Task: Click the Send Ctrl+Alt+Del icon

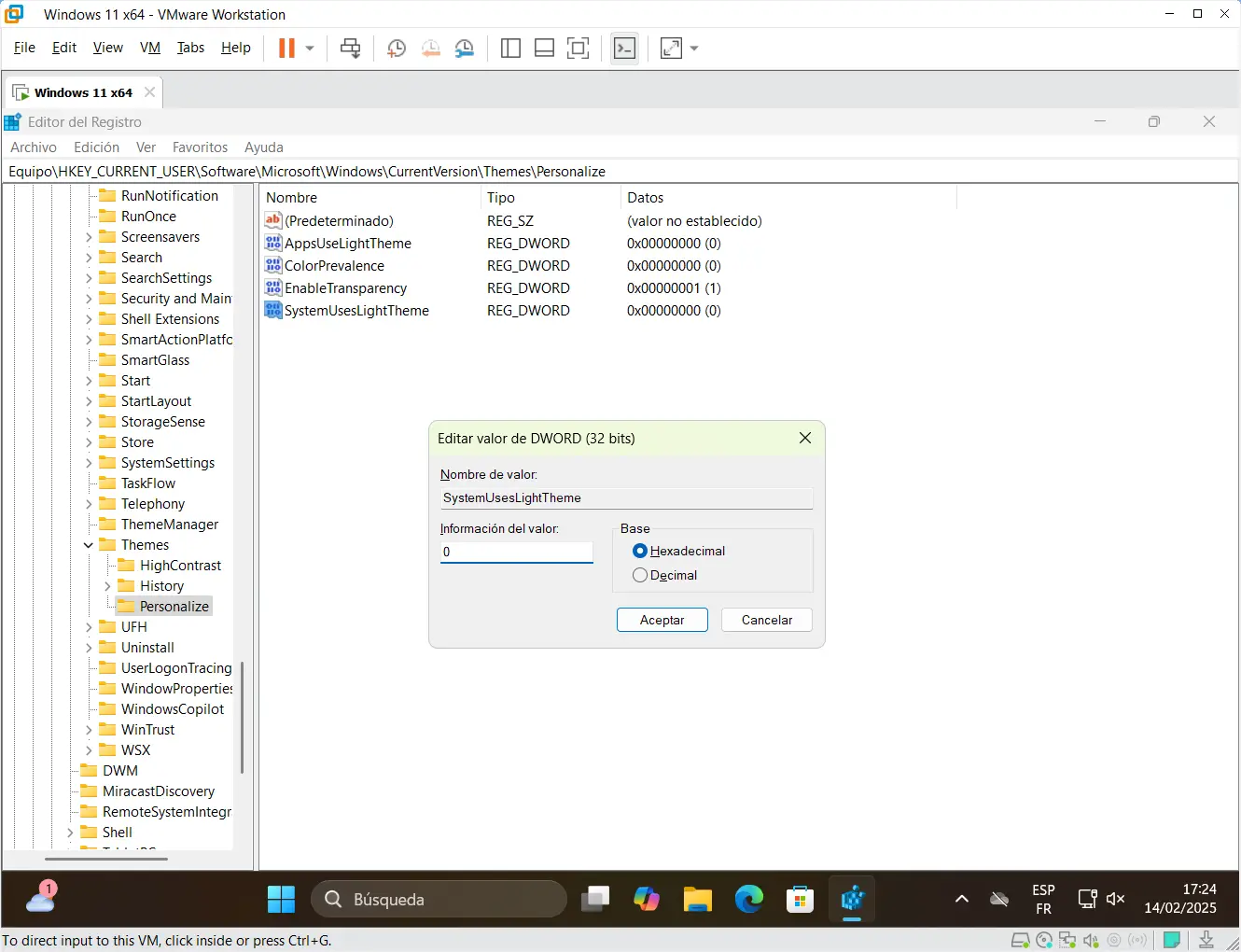Action: tap(351, 48)
